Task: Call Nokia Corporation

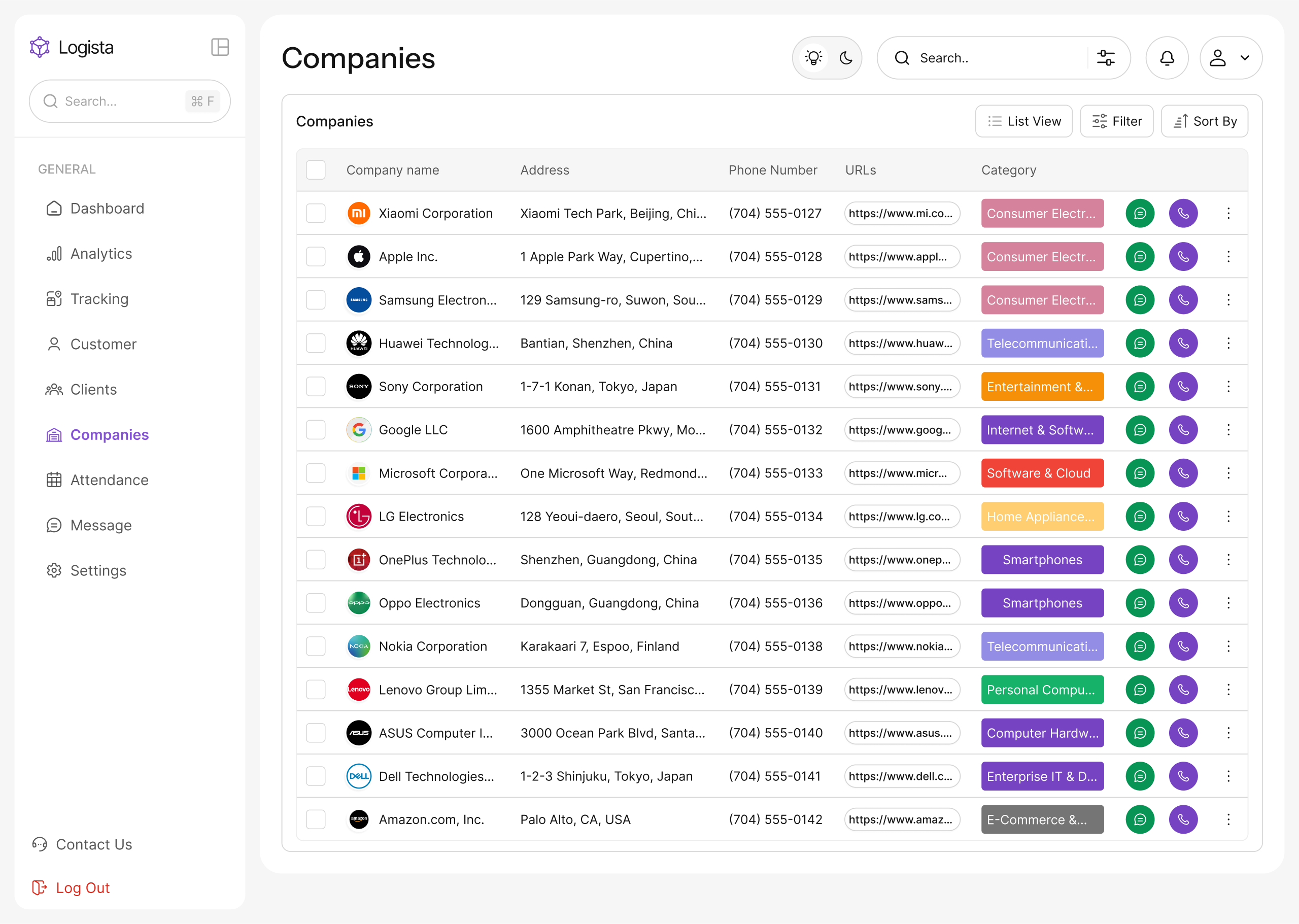Action: (x=1183, y=646)
